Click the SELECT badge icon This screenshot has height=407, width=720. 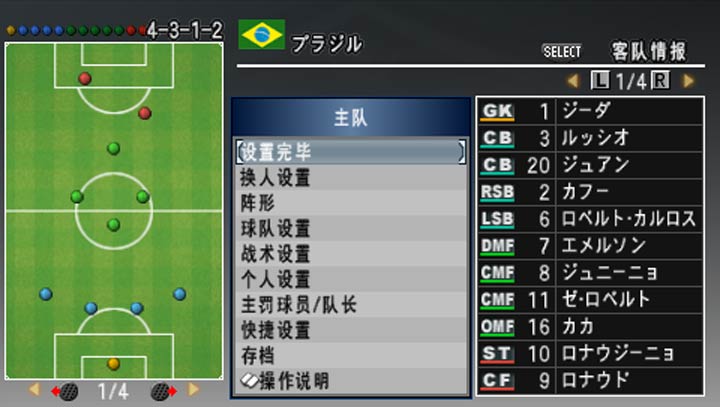(x=561, y=51)
